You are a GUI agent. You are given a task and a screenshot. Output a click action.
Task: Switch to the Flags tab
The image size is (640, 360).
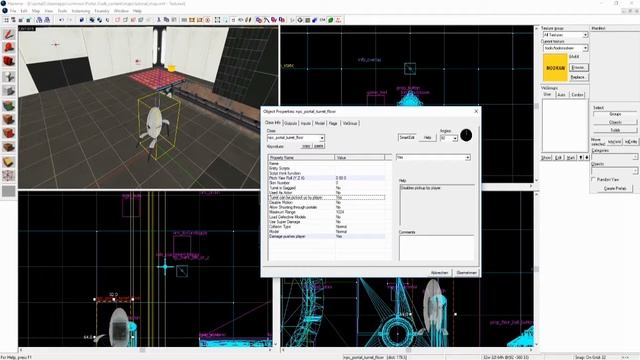pyautogui.click(x=333, y=123)
